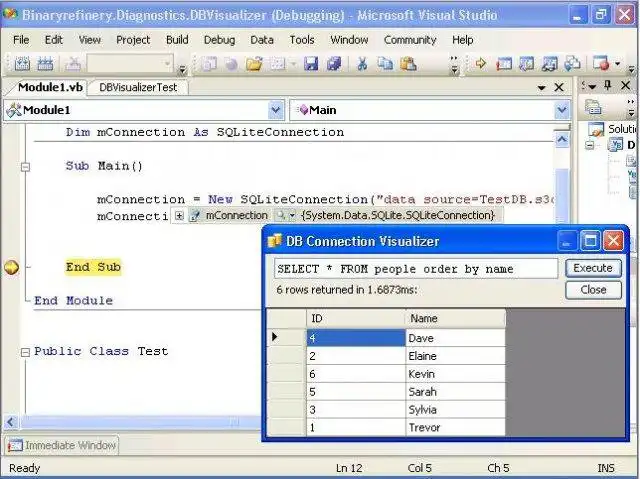
Task: Pin the Solution Explorer panel
Action: pyautogui.click(x=608, y=85)
